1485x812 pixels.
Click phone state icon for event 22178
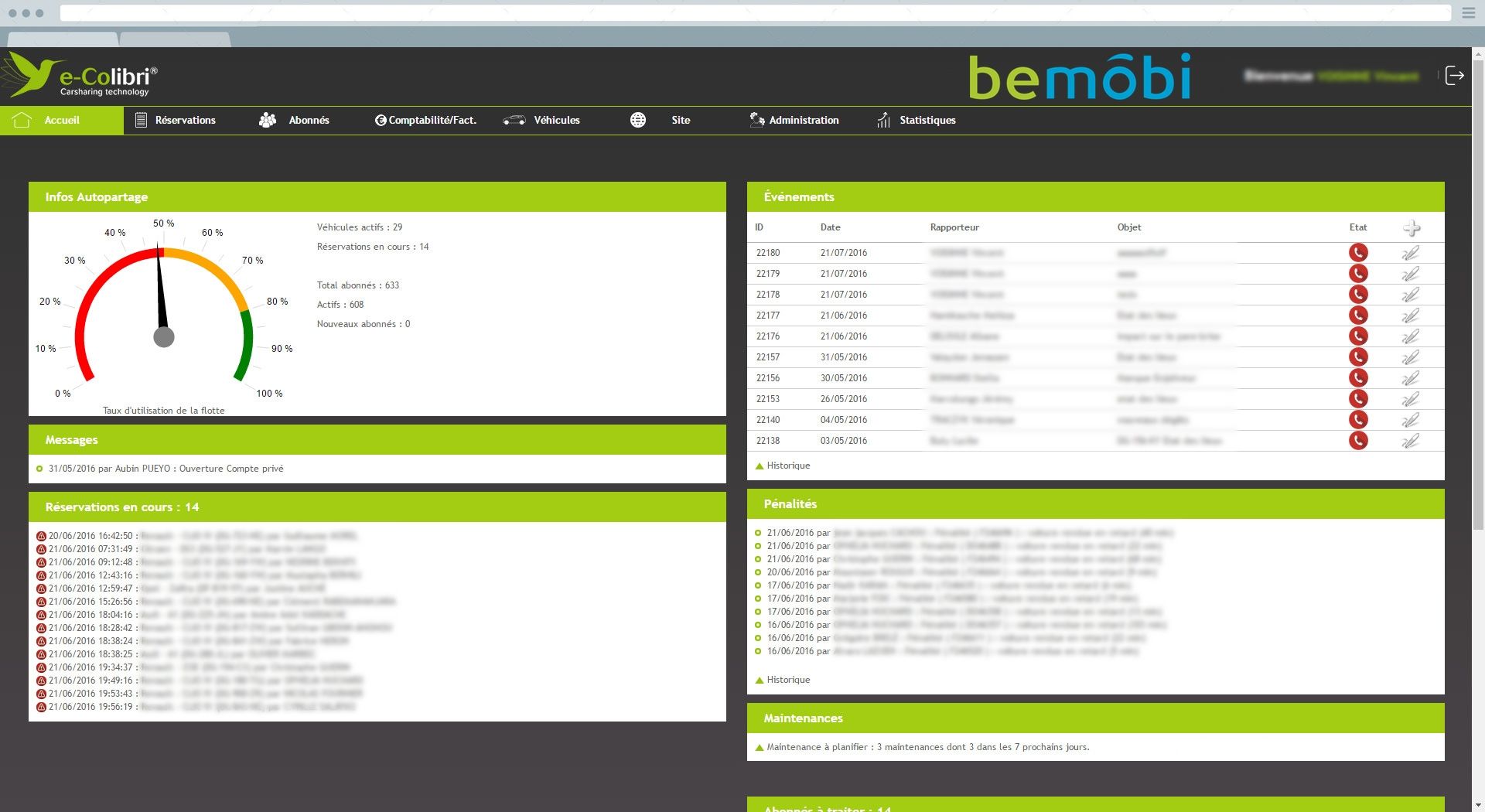tap(1358, 295)
